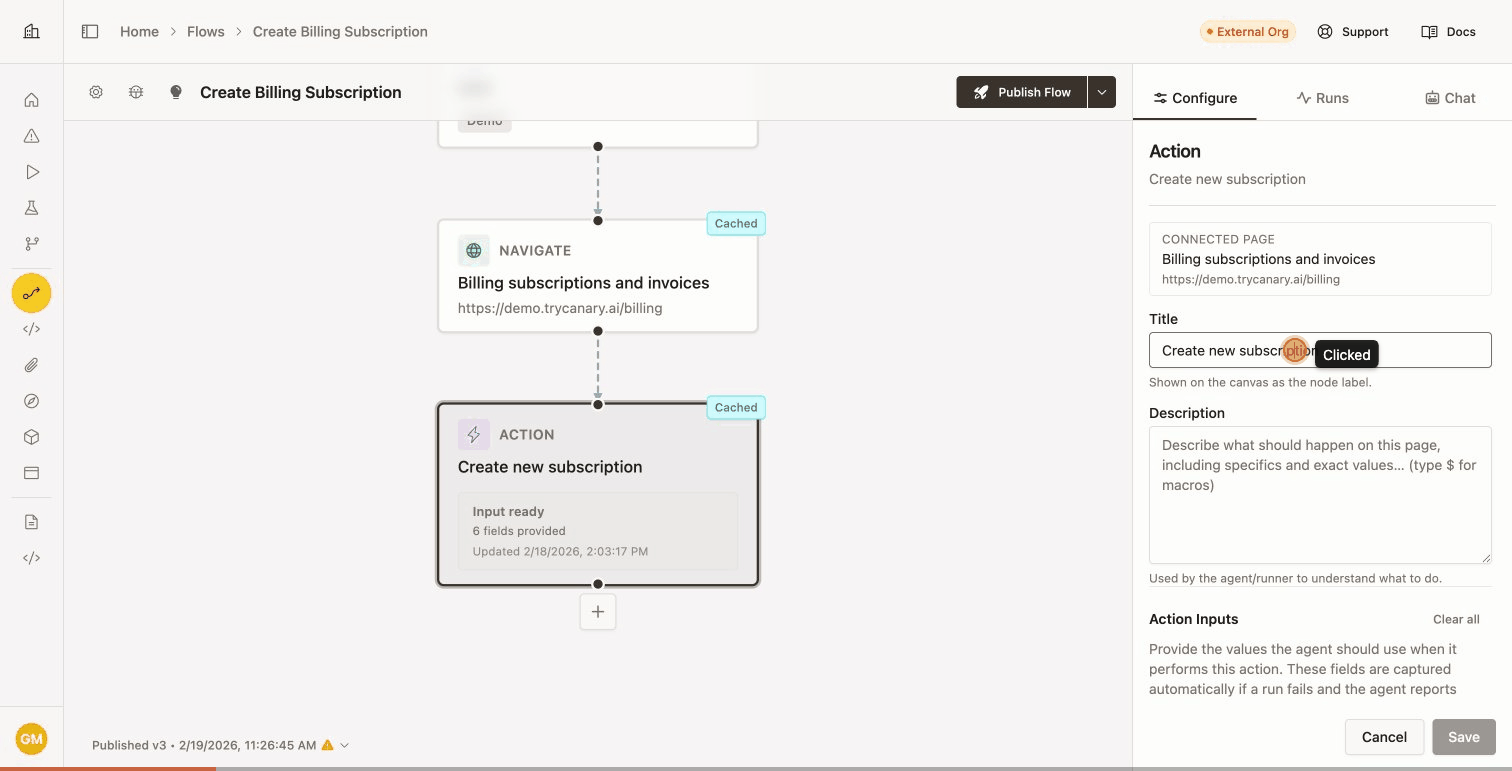The image size is (1512, 771).
Task: Click the lightbulb icon beside Create Billing Subscription
Action: coord(176,91)
